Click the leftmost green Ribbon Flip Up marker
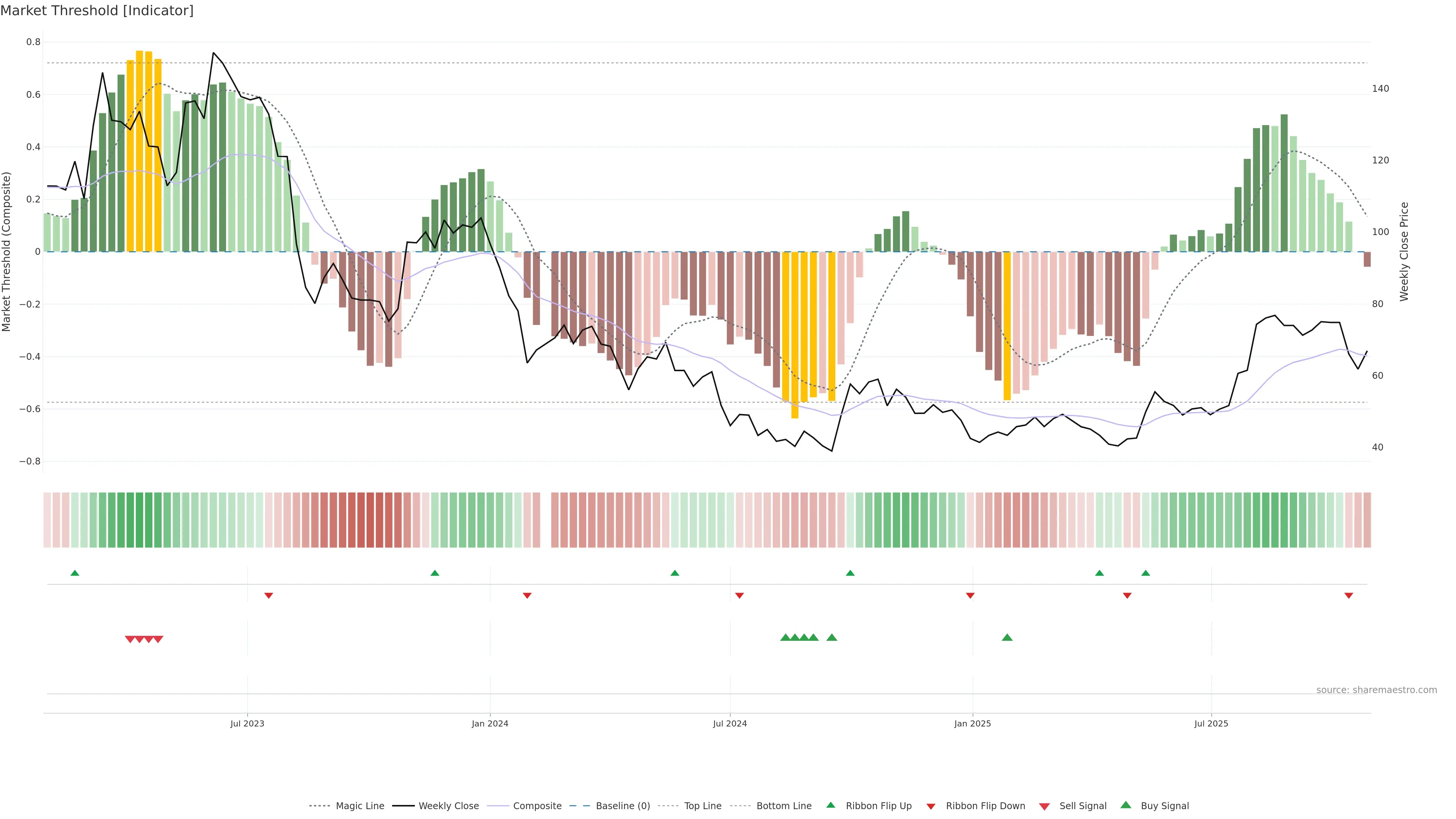1456x819 pixels. tap(75, 573)
